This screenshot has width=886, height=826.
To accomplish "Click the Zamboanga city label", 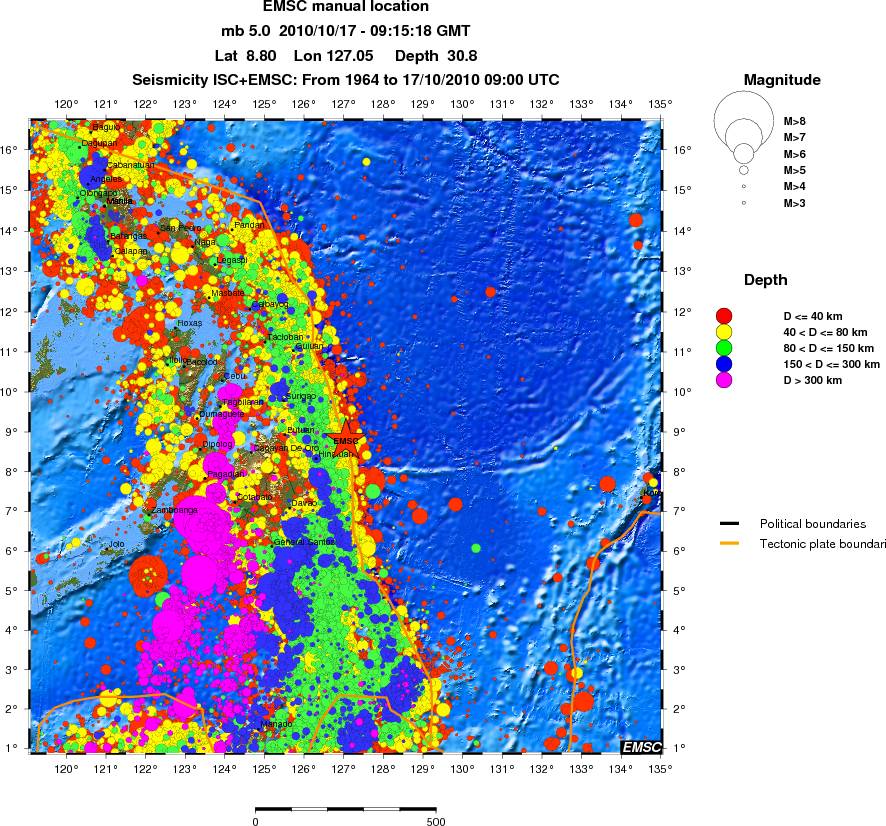I will pos(175,510).
